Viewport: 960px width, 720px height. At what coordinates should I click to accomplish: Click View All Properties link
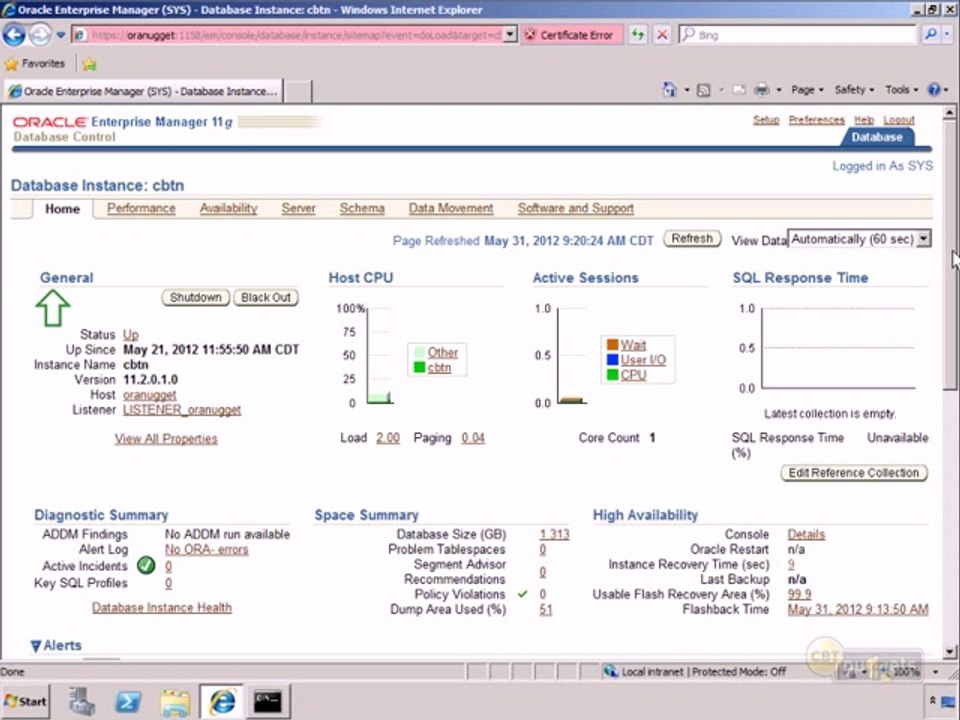[x=166, y=438]
